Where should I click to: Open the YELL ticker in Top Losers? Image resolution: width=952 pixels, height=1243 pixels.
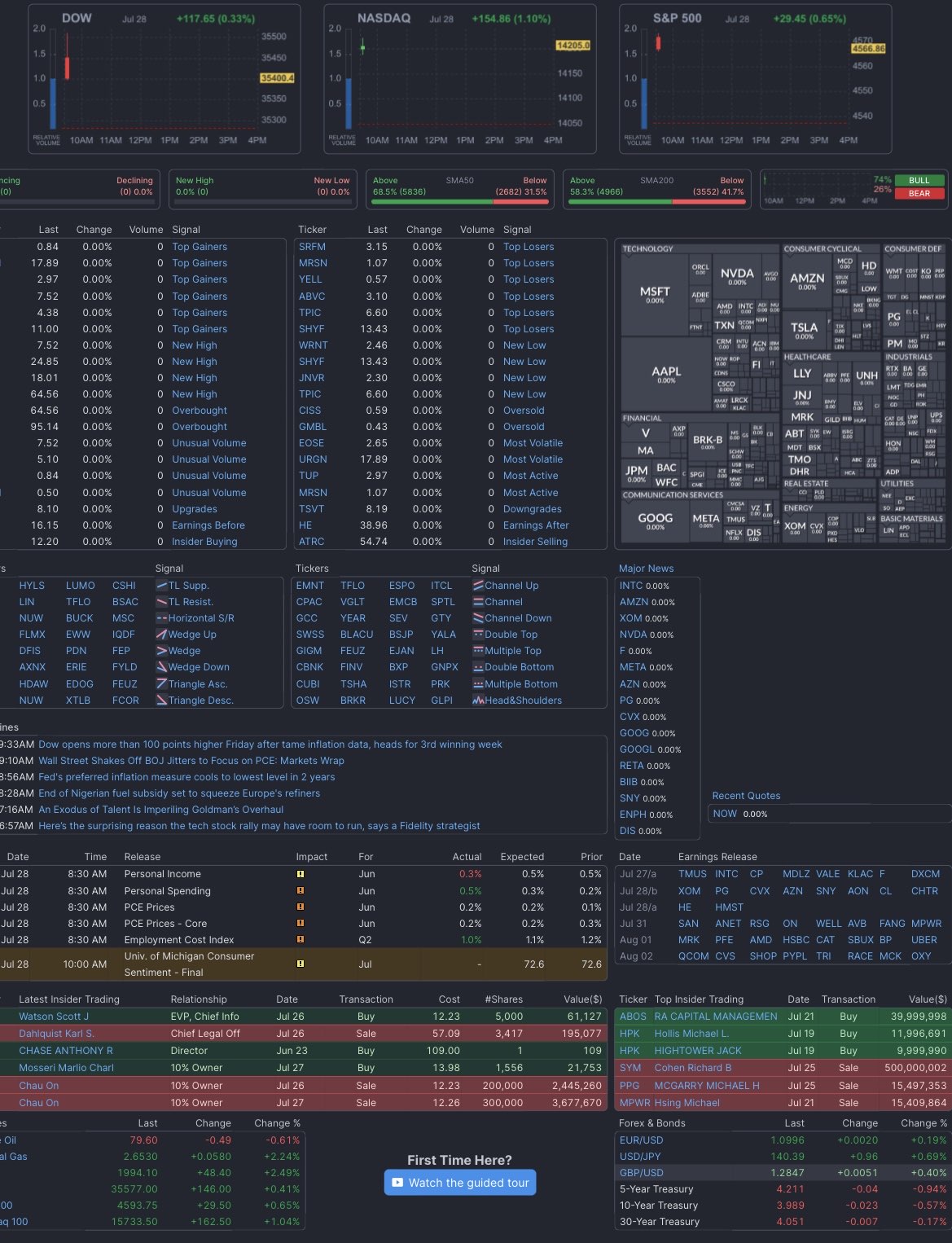(x=310, y=279)
